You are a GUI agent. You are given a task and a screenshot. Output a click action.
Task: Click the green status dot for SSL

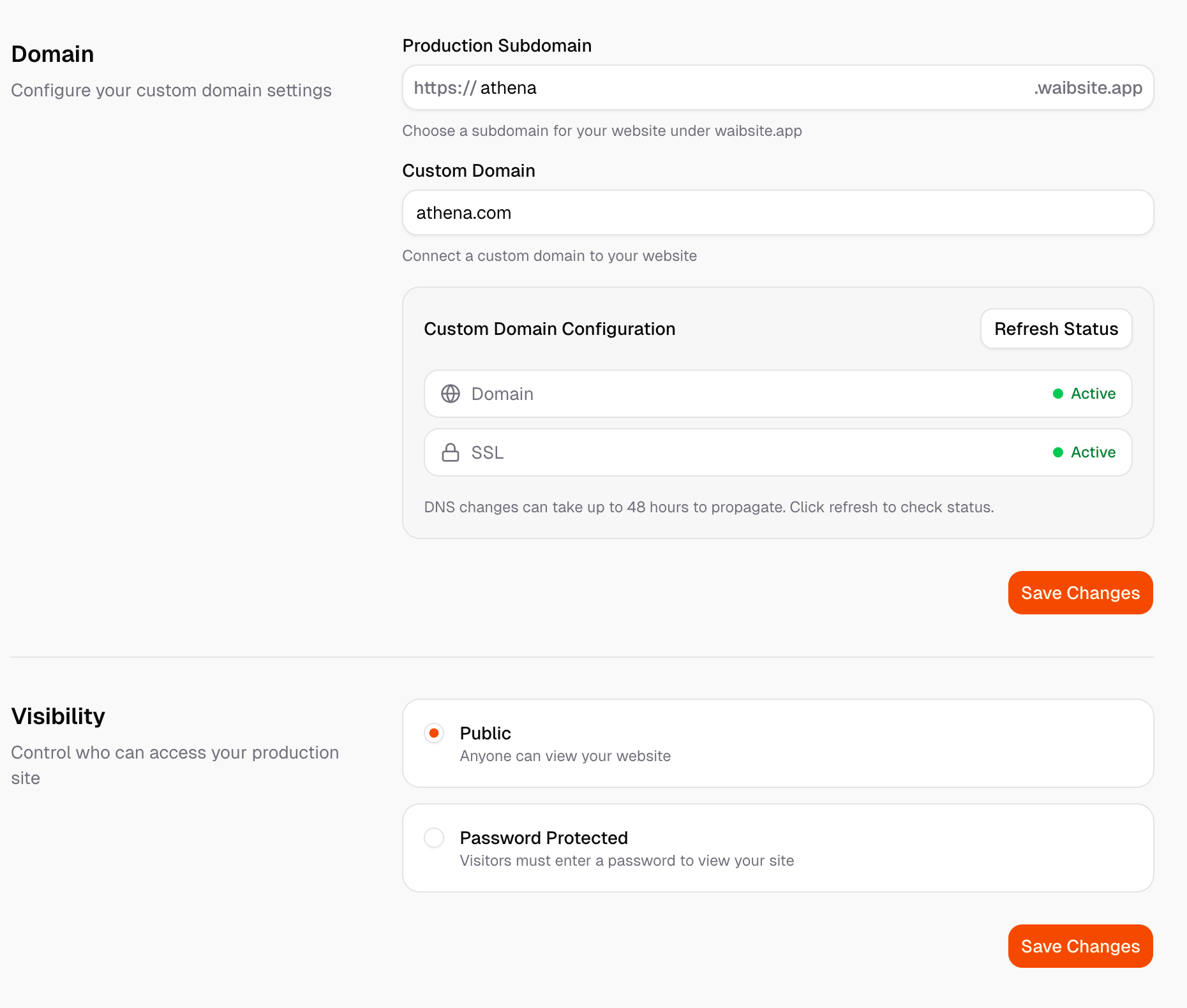coord(1058,452)
